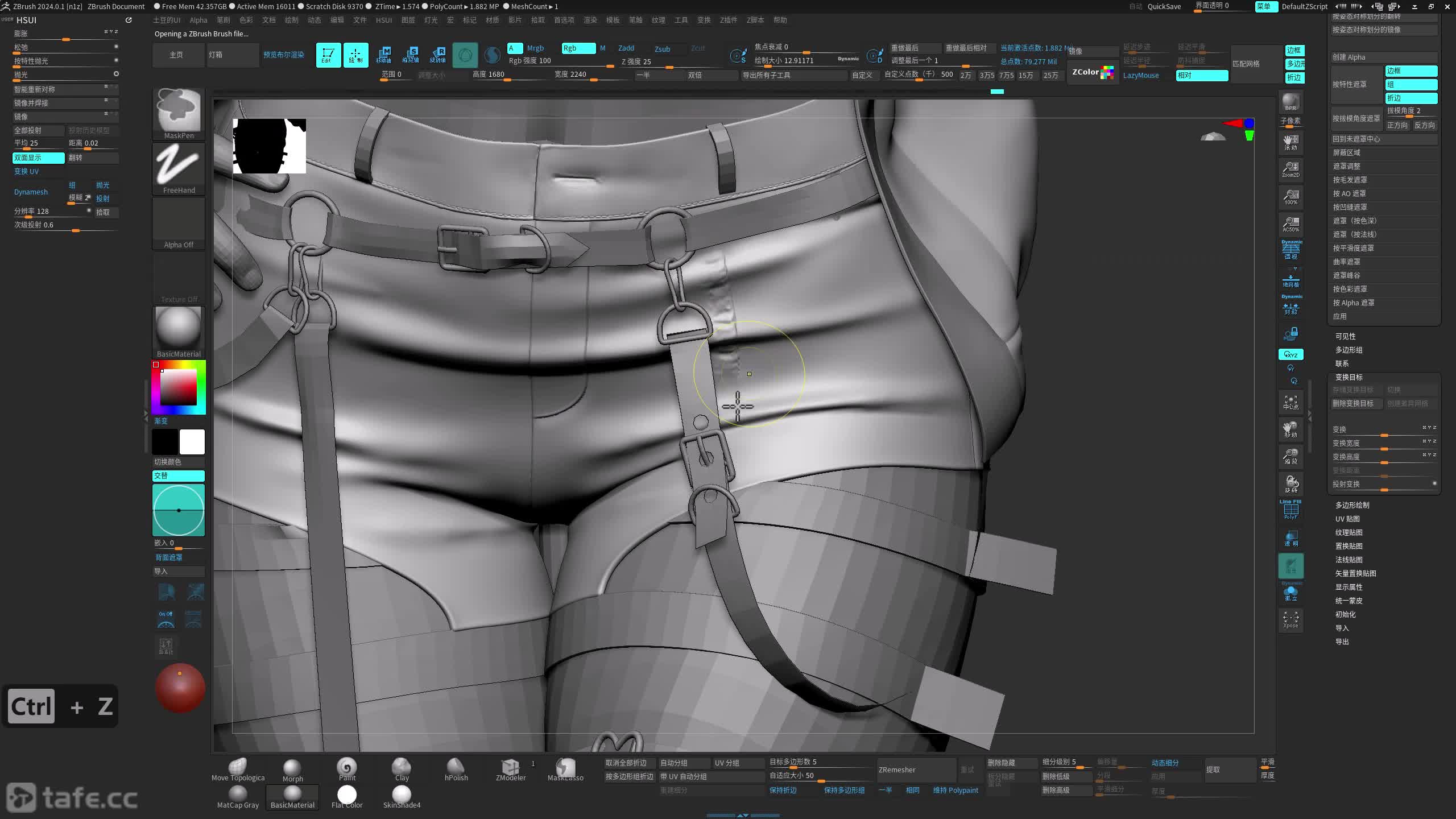Toggle Zsub sculpt mode
This screenshot has width=1456, height=819.
pos(663,49)
